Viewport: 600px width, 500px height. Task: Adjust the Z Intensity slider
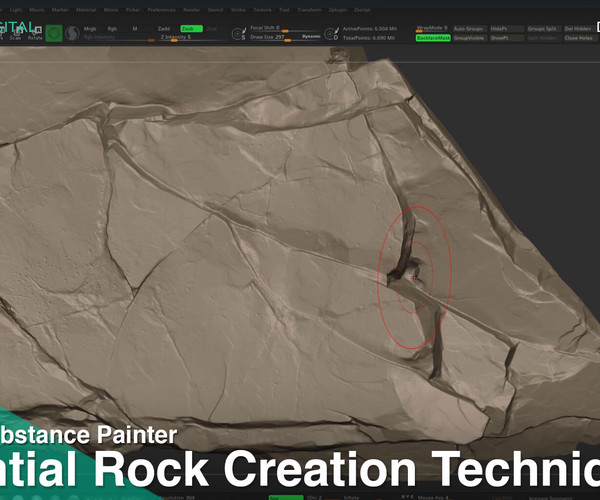[191, 37]
